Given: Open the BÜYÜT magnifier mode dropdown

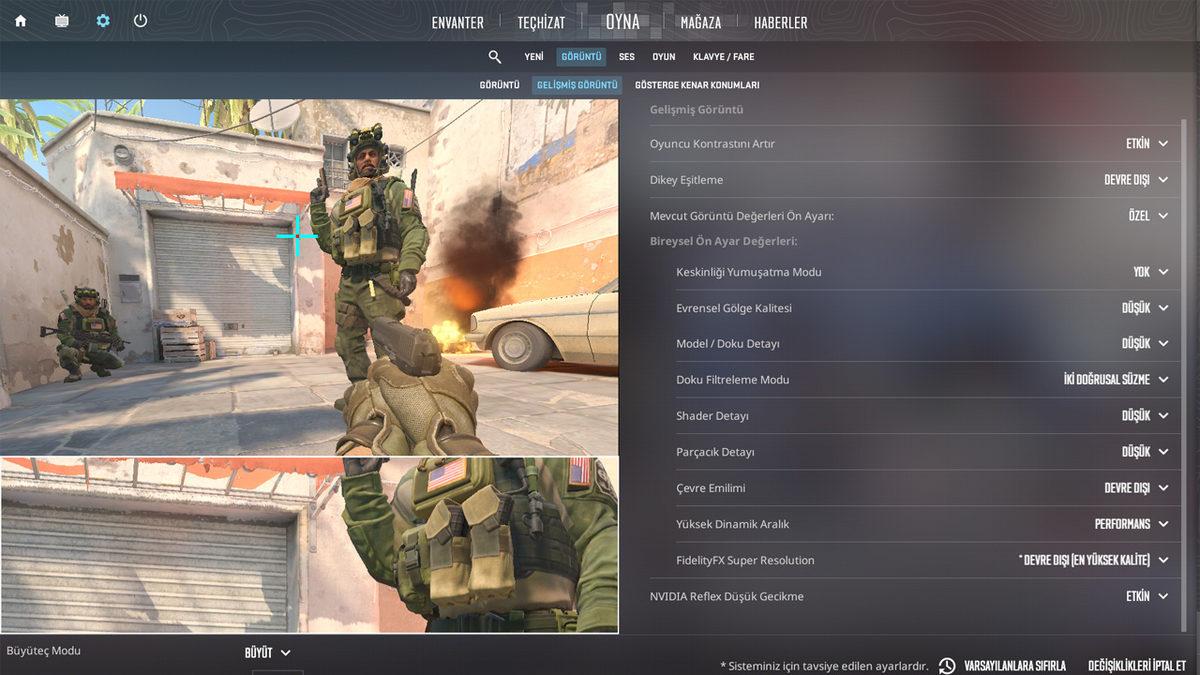Looking at the screenshot, I should (265, 651).
